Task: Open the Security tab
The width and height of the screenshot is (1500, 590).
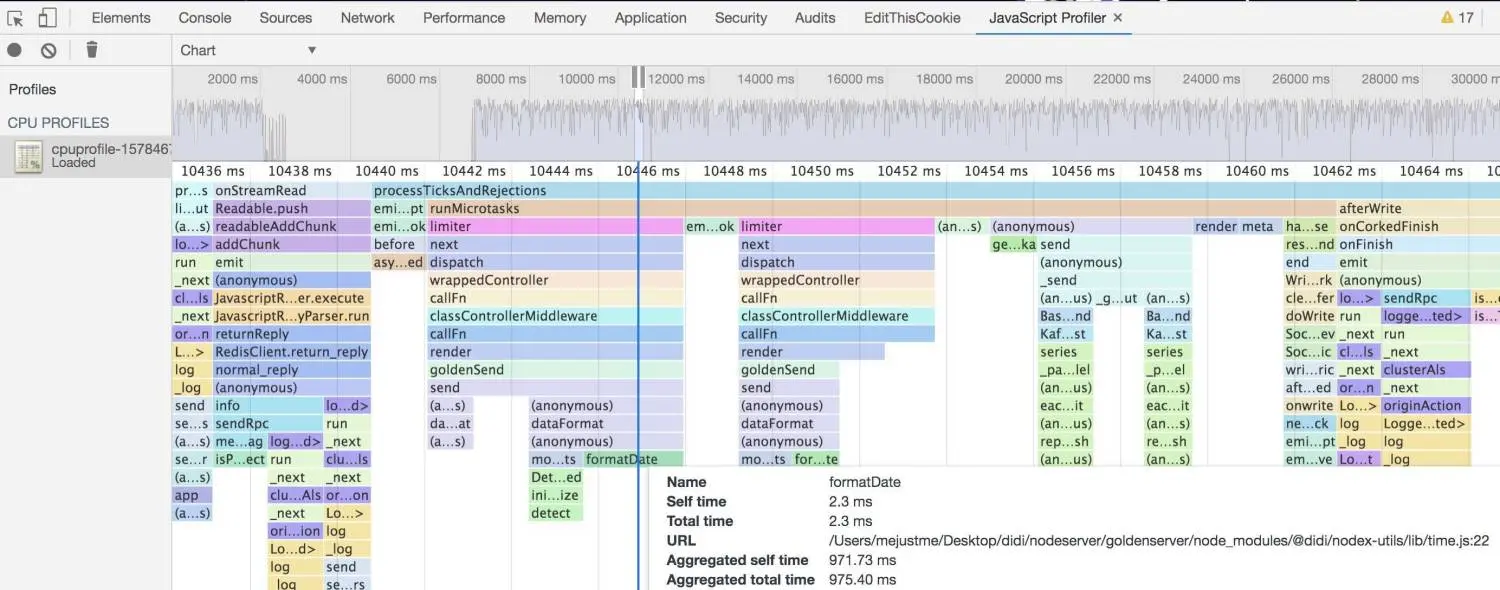Action: coord(741,18)
